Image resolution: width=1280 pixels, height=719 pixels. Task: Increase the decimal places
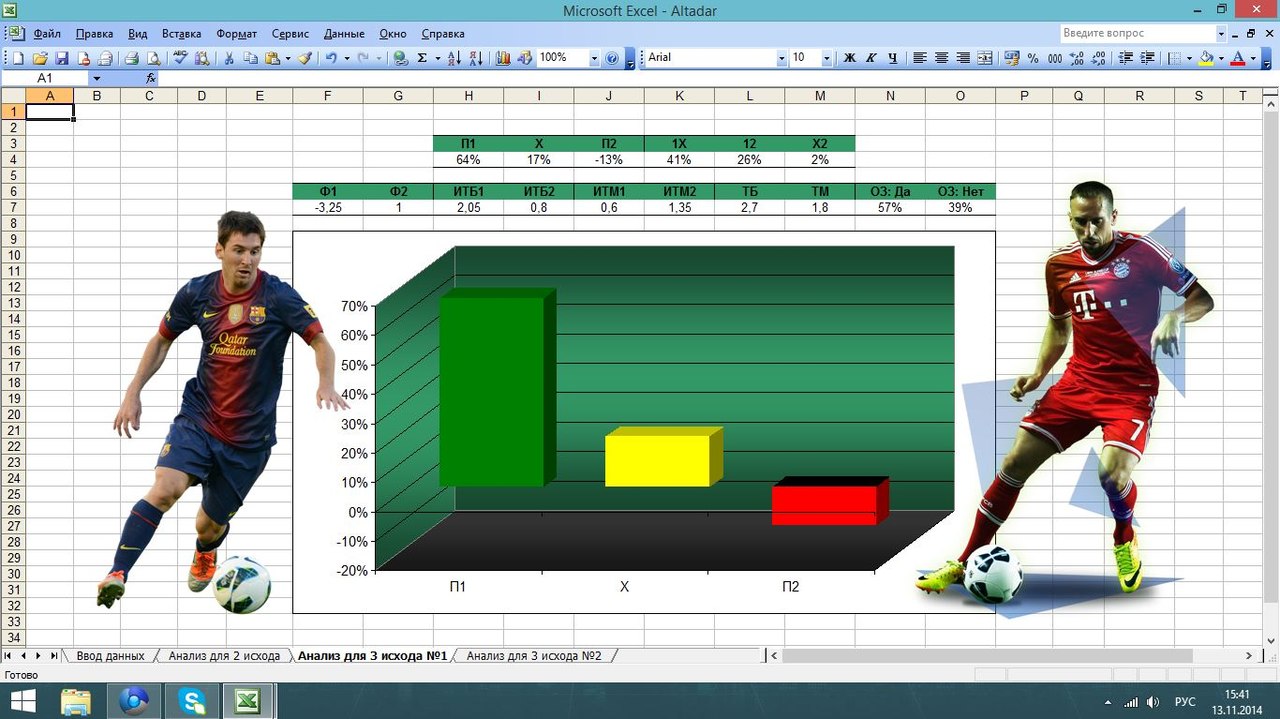tap(1077, 58)
